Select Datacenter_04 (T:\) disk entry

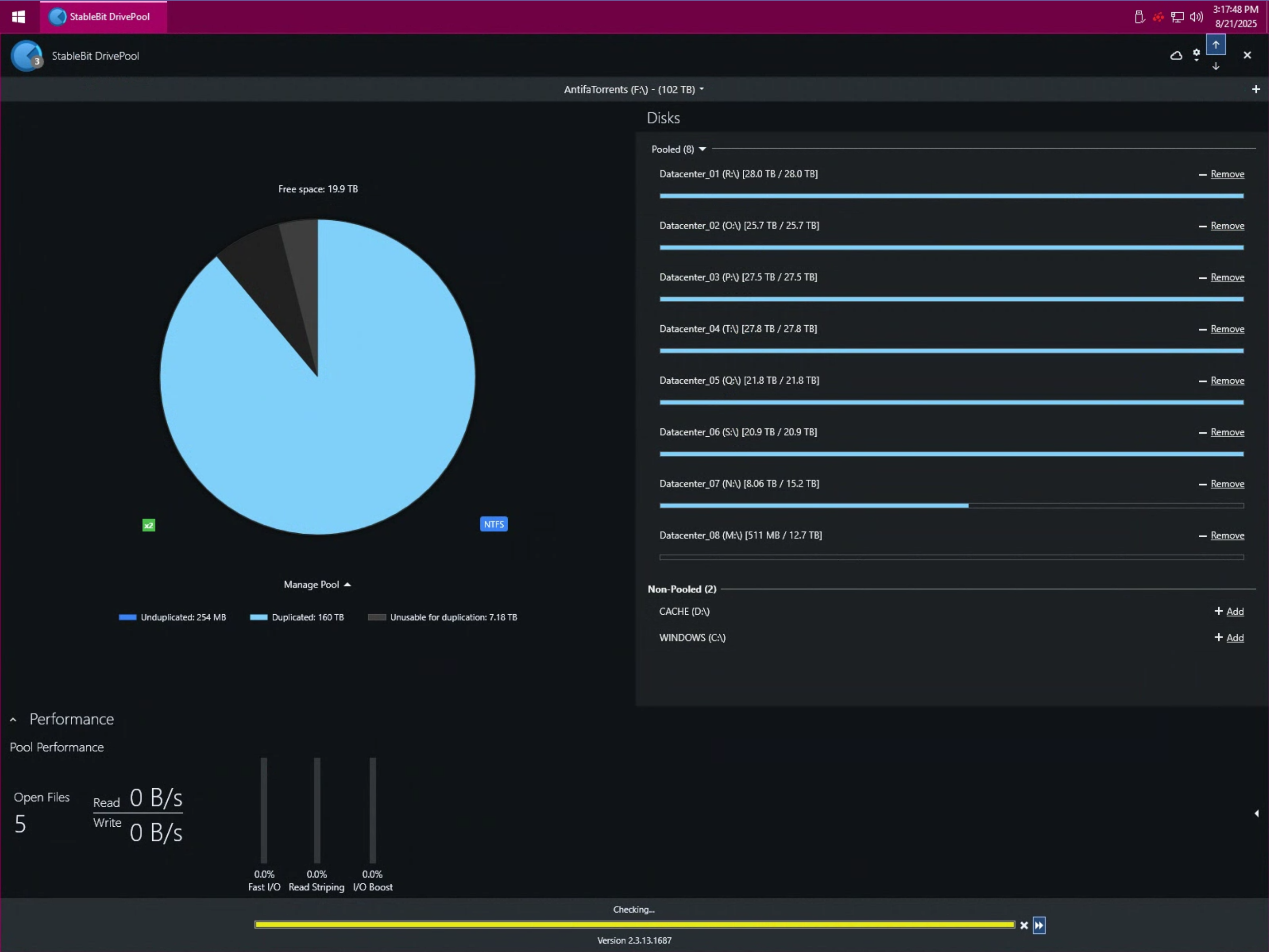[738, 329]
